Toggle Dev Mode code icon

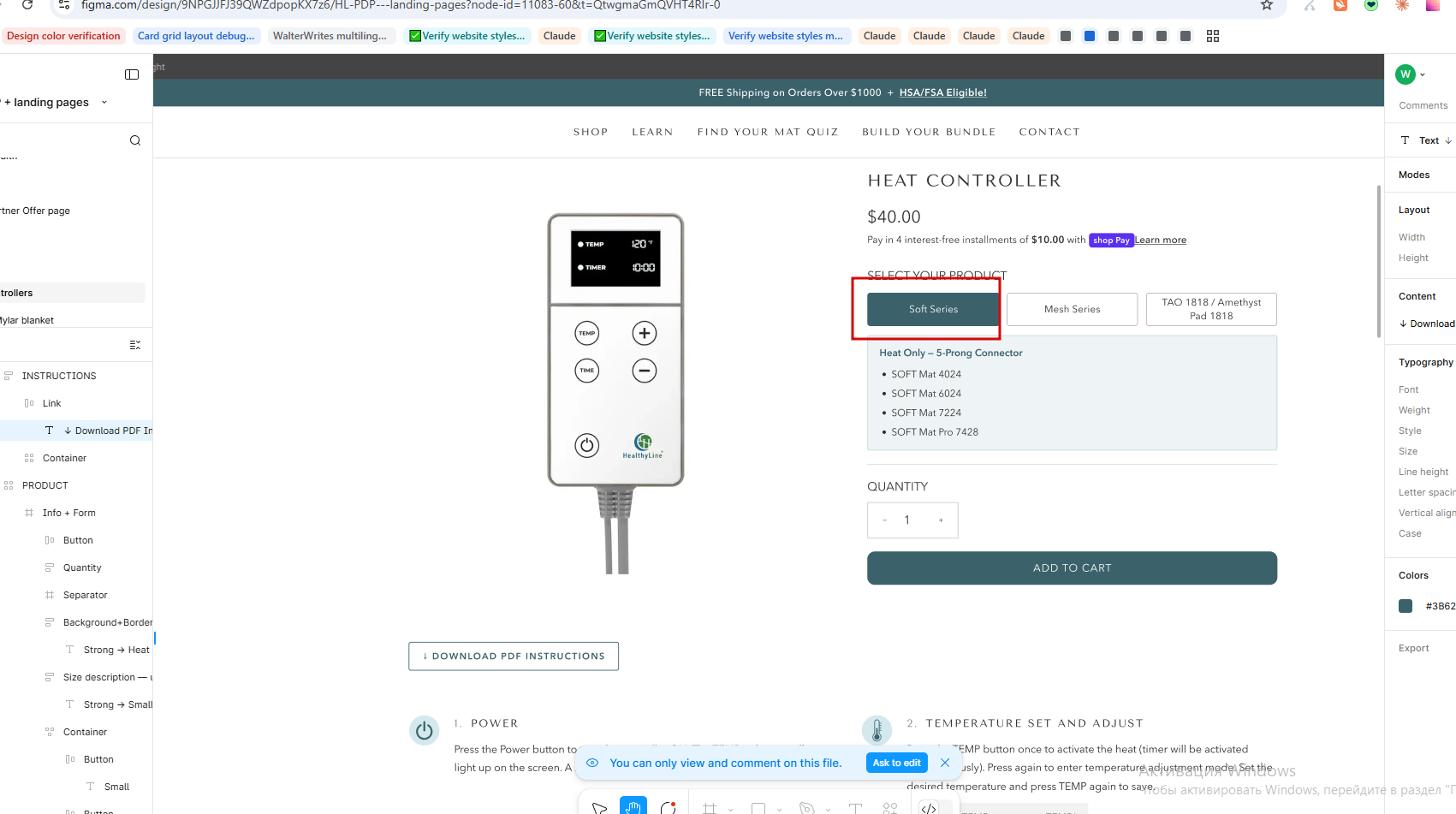click(x=929, y=808)
